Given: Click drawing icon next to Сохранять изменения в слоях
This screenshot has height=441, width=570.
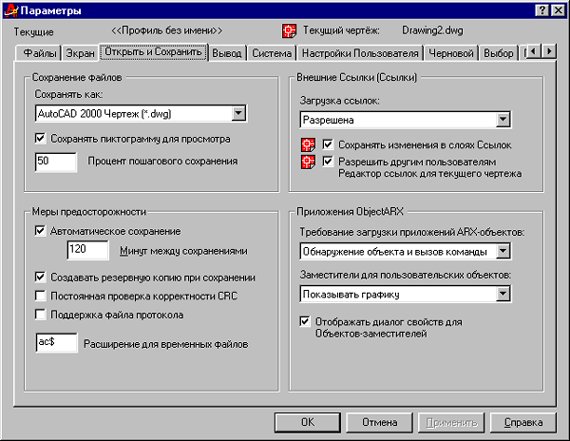Looking at the screenshot, I should [308, 145].
